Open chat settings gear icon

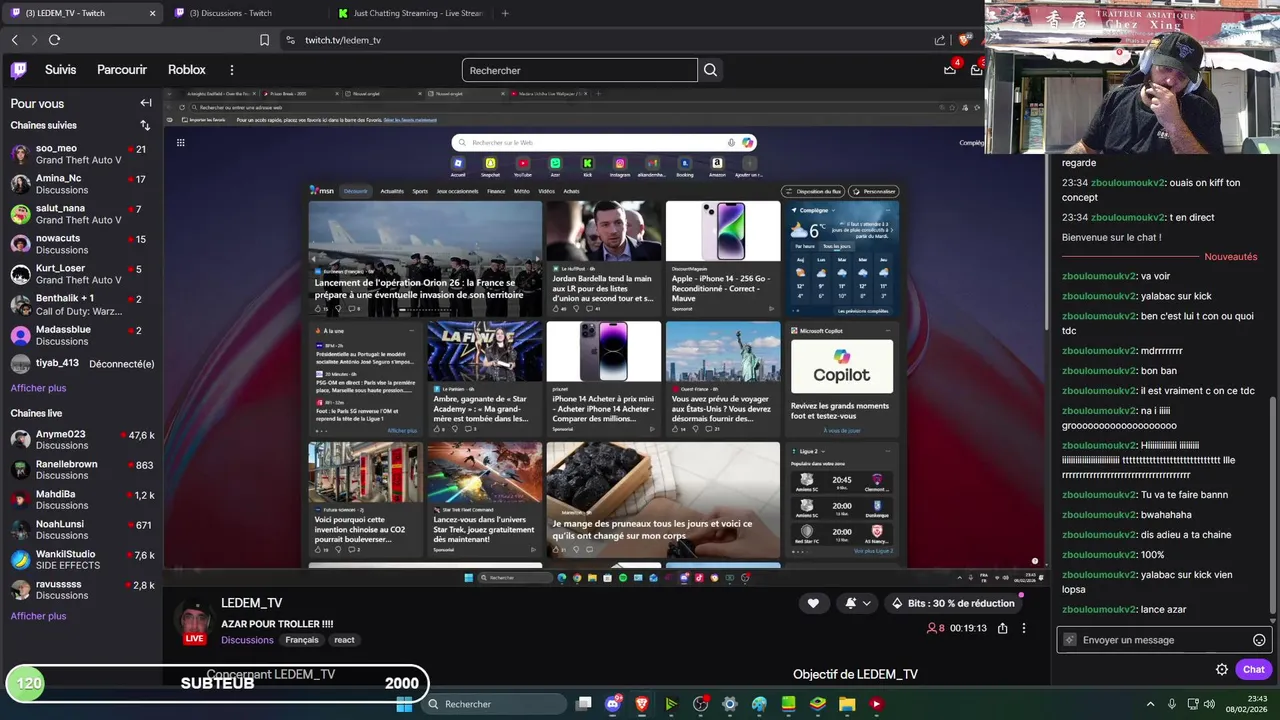click(x=1221, y=670)
